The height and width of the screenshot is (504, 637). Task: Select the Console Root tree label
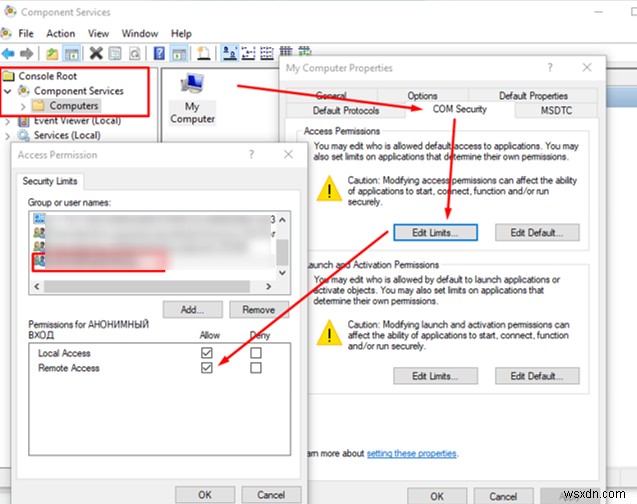[48, 76]
